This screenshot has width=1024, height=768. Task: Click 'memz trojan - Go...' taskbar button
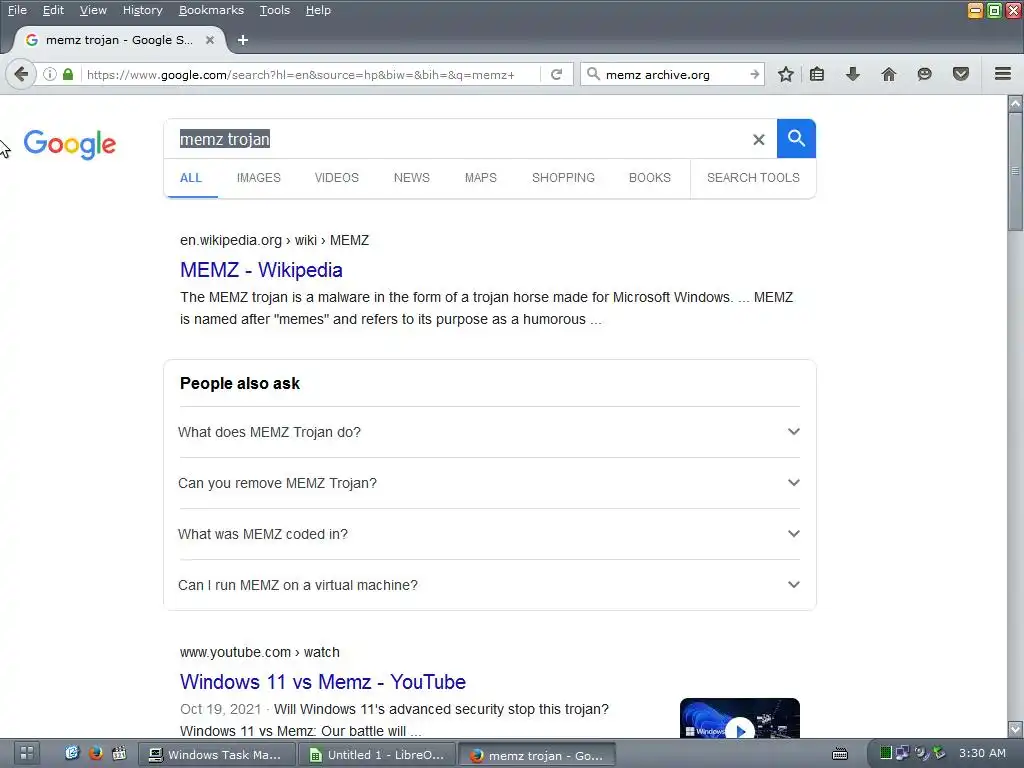537,756
